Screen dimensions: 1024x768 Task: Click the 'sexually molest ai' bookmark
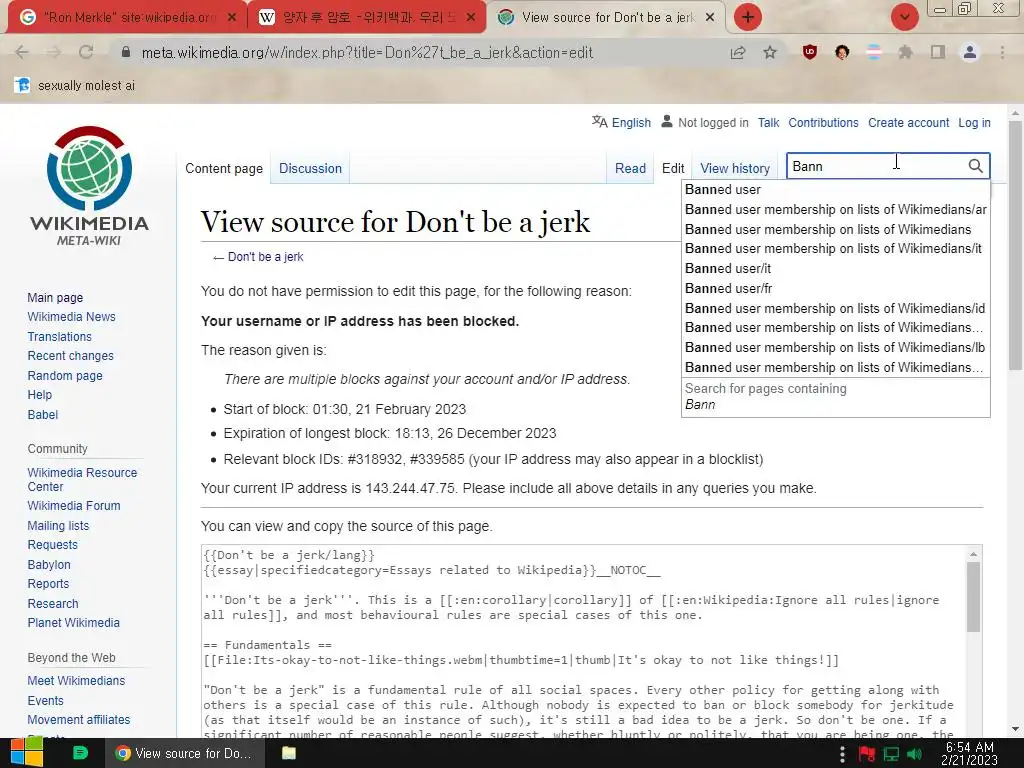pos(76,86)
